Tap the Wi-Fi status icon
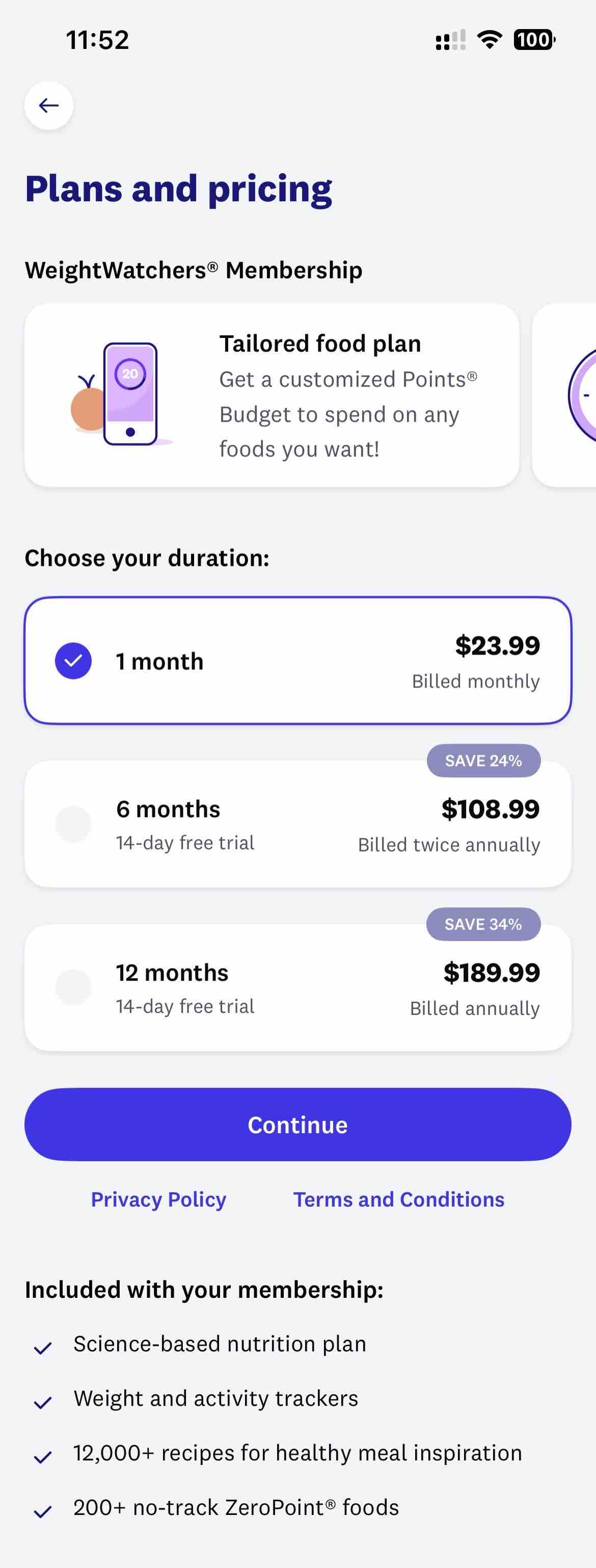This screenshot has width=596, height=1568. coord(490,40)
